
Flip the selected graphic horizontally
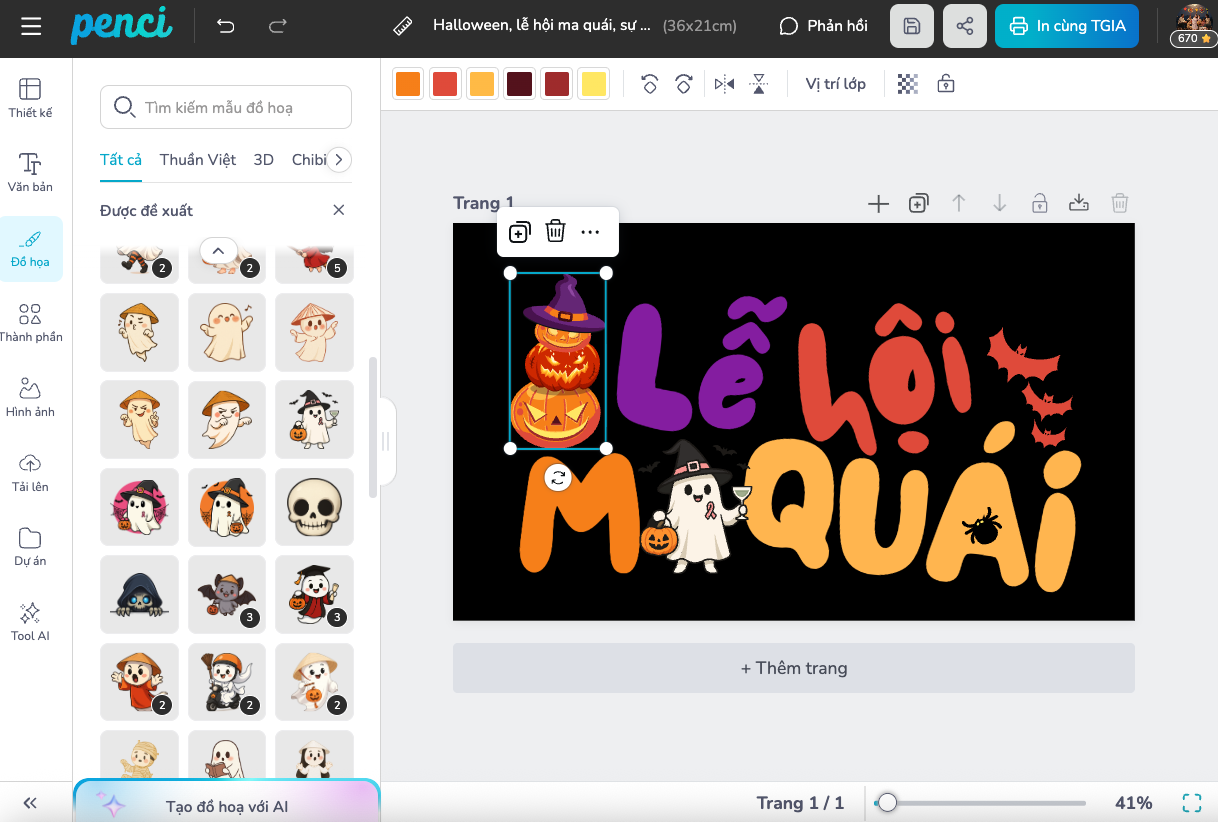pos(725,84)
